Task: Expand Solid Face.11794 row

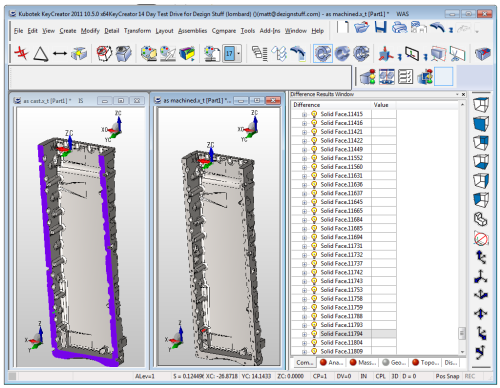Action: click(x=304, y=334)
